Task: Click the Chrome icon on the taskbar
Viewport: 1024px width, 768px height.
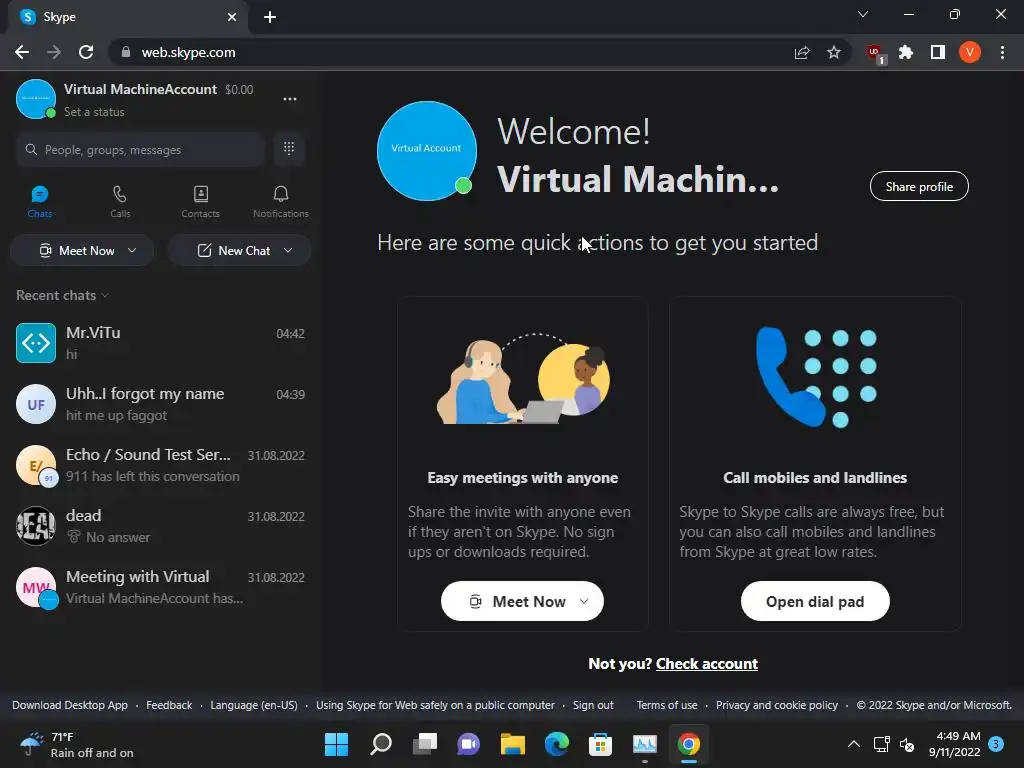Action: [x=689, y=744]
